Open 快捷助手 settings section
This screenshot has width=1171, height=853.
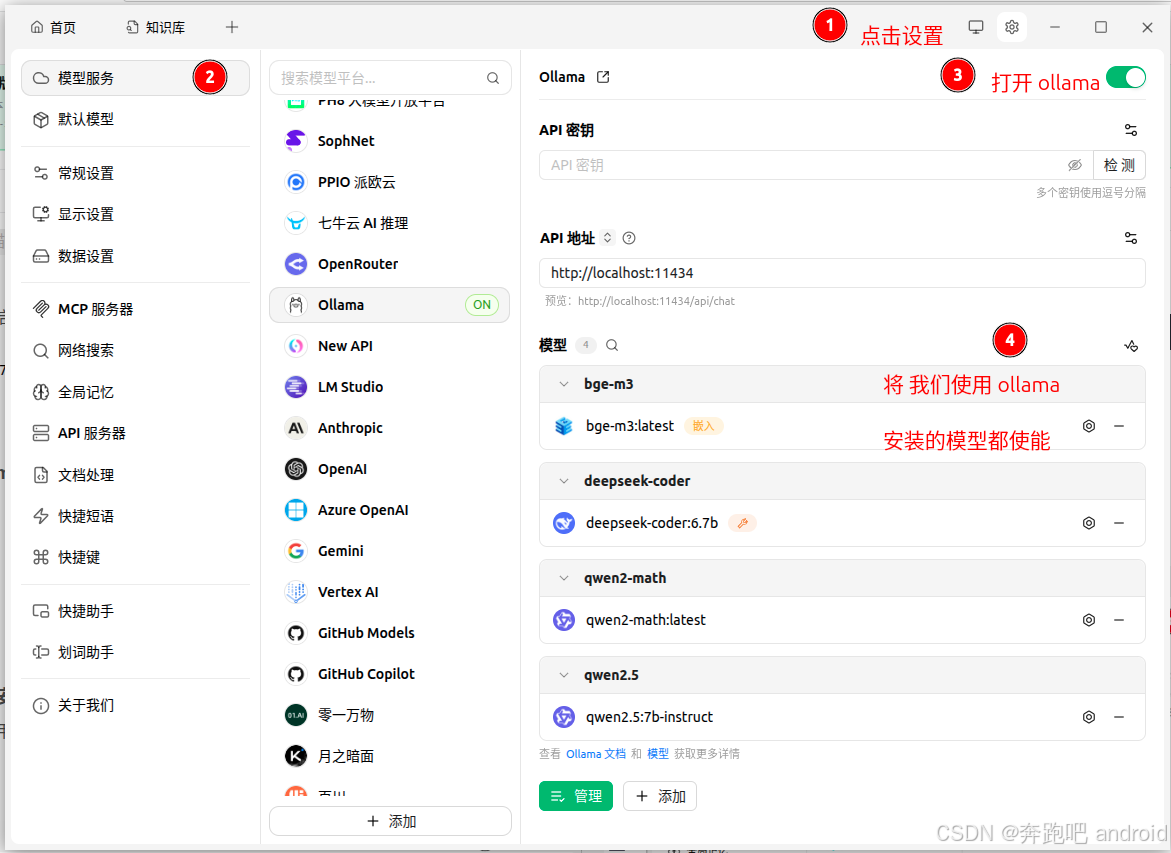(x=135, y=611)
